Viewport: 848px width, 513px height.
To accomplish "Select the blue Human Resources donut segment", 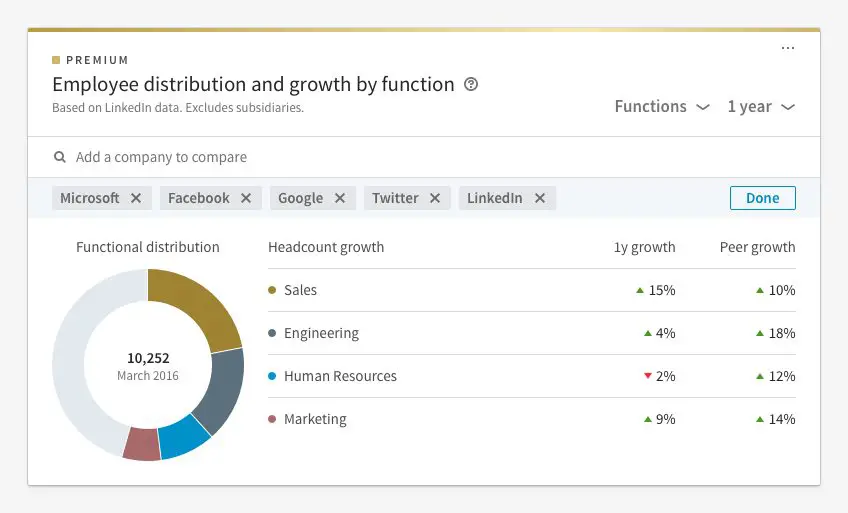I will click(184, 438).
